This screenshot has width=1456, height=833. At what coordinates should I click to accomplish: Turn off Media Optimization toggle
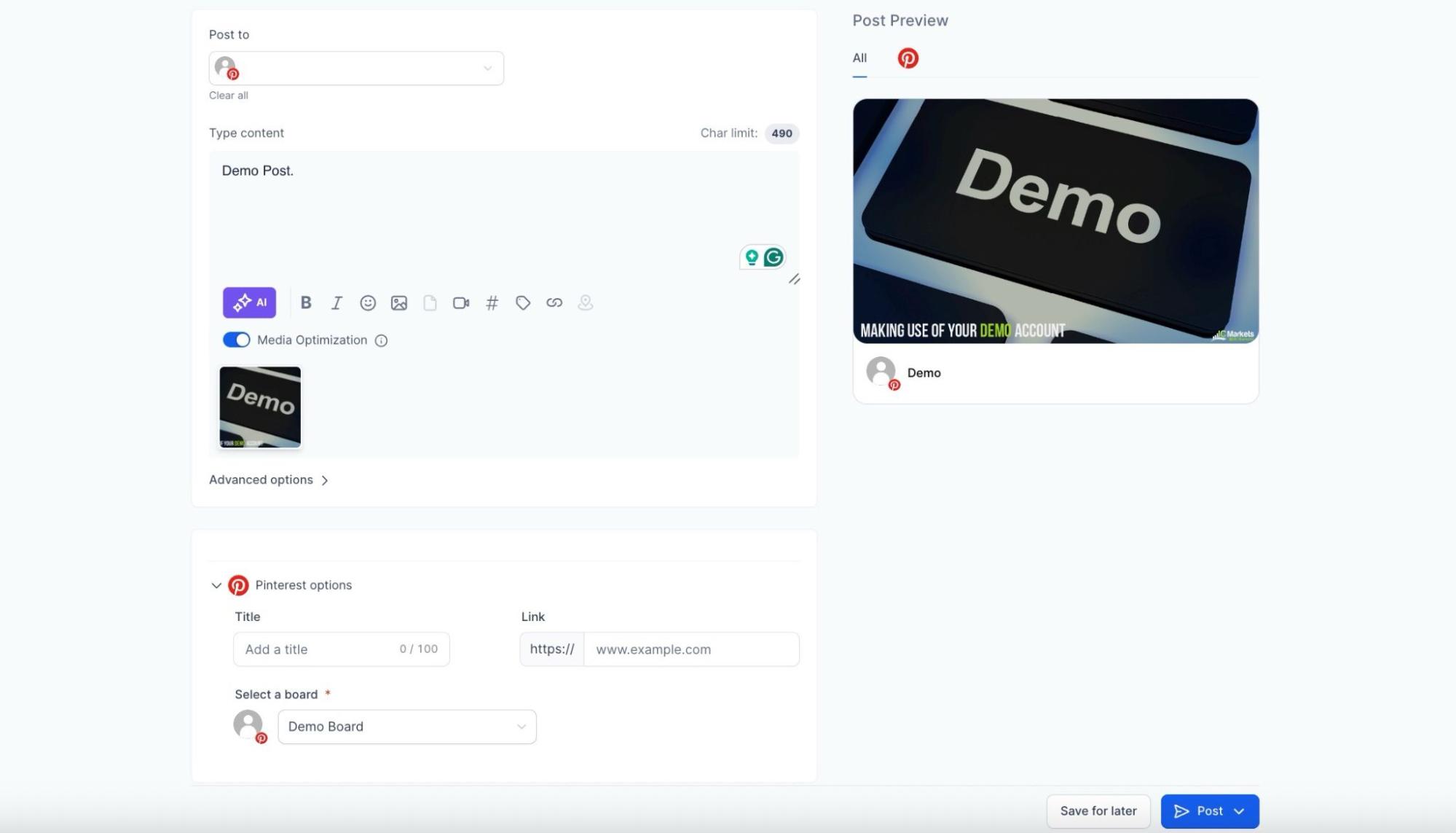[236, 340]
